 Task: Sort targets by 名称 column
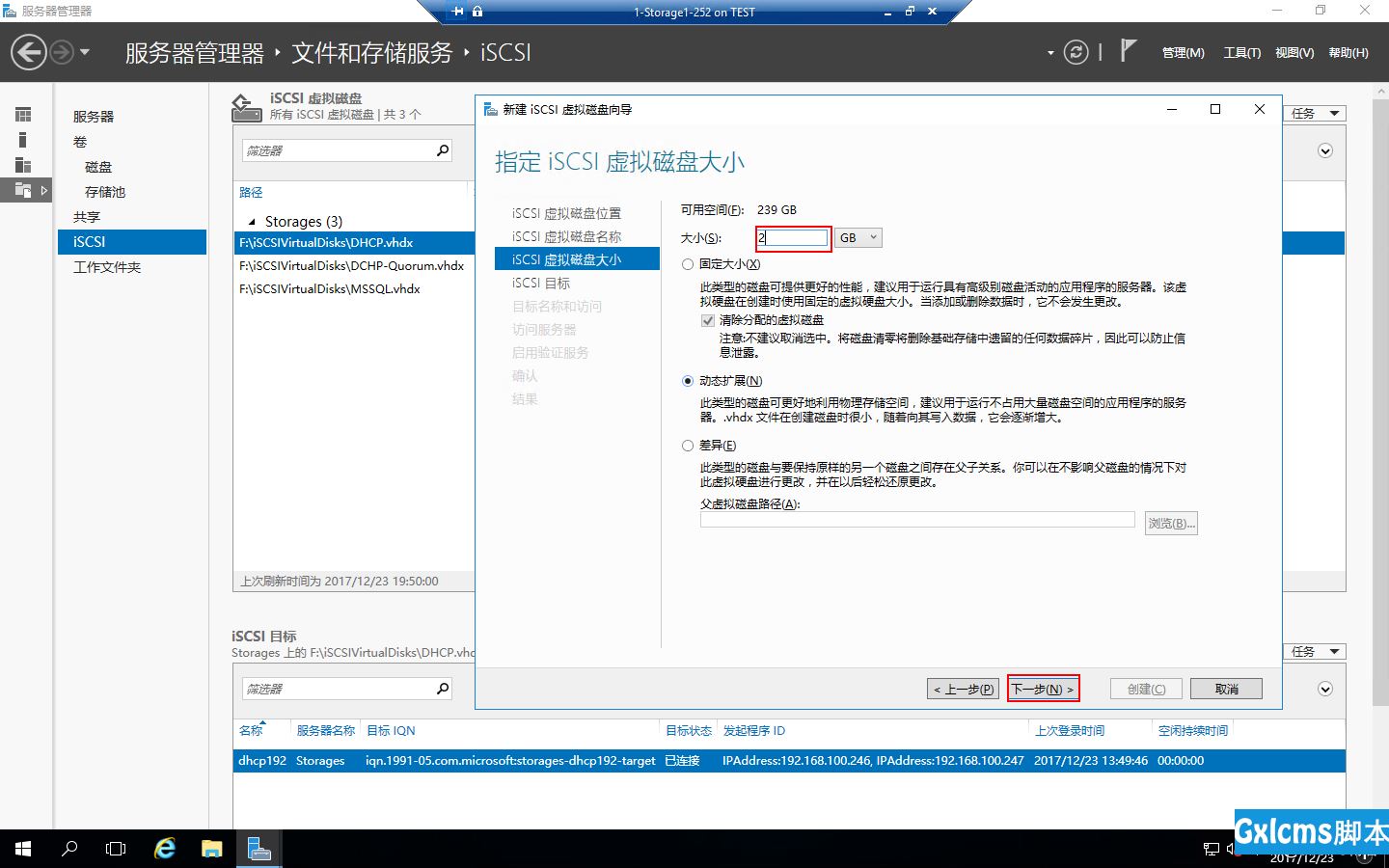(251, 731)
